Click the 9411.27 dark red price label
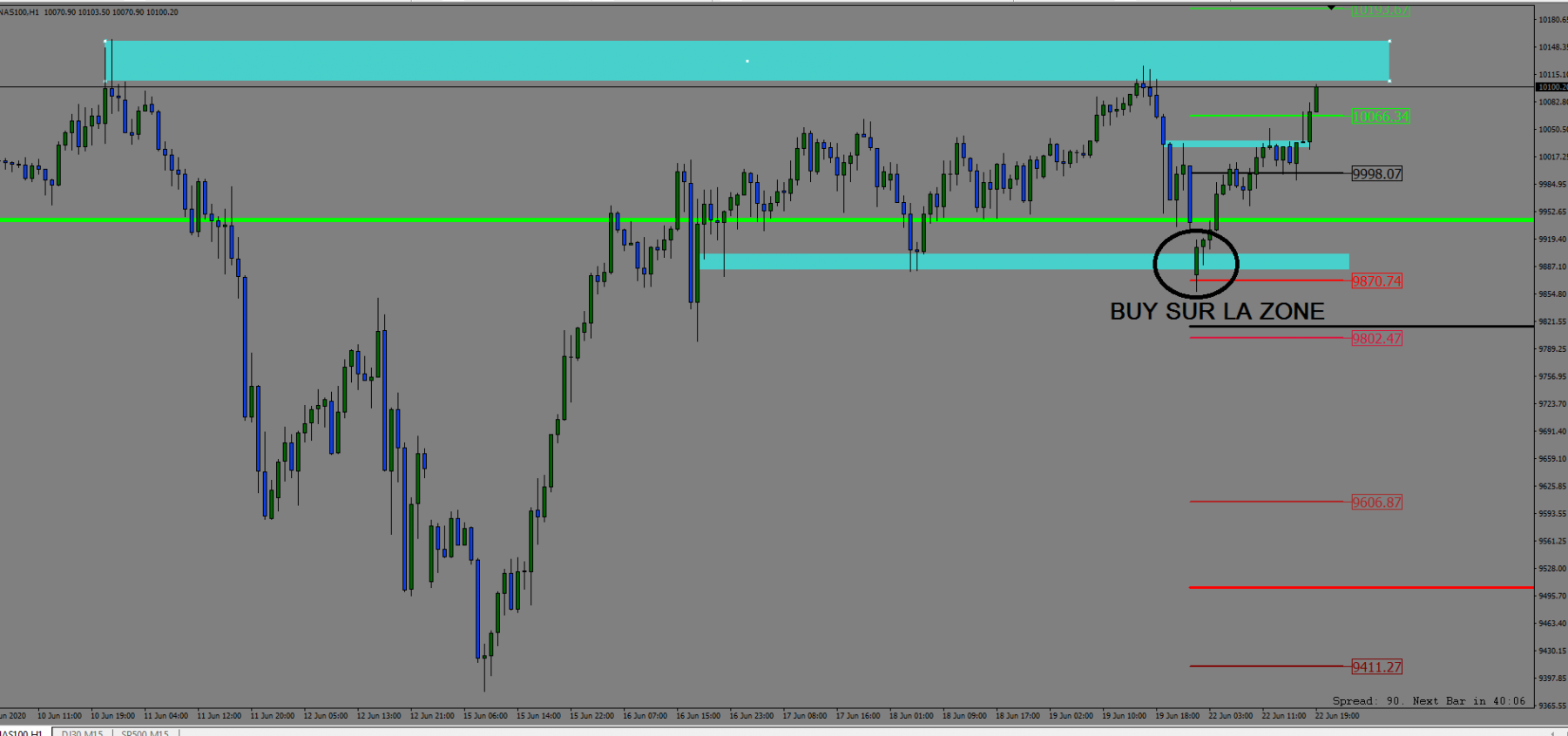1568x736 pixels. pos(1376,666)
